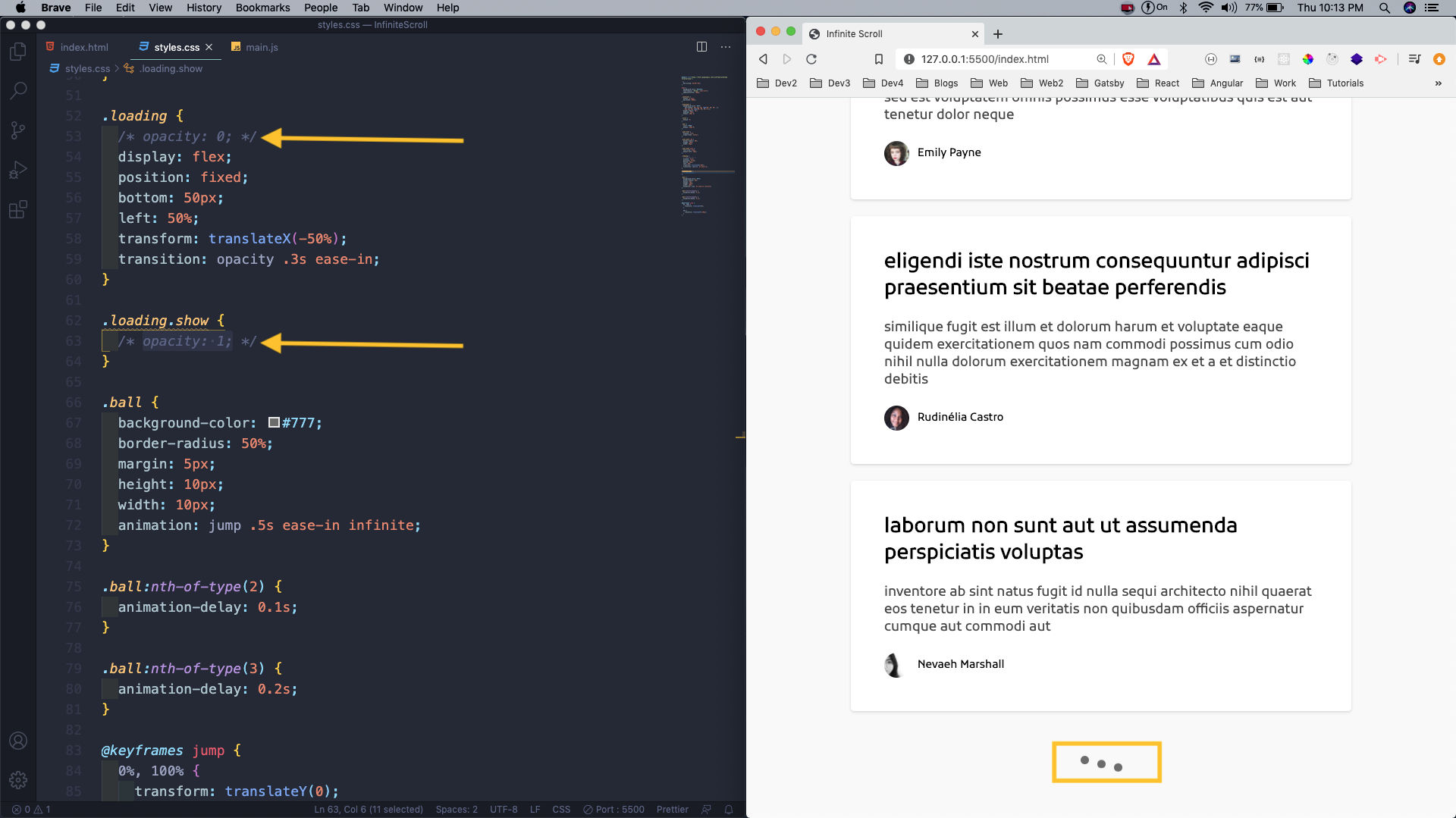The image size is (1456, 818).
Task: Click errors and warnings status indicator
Action: (x=31, y=810)
